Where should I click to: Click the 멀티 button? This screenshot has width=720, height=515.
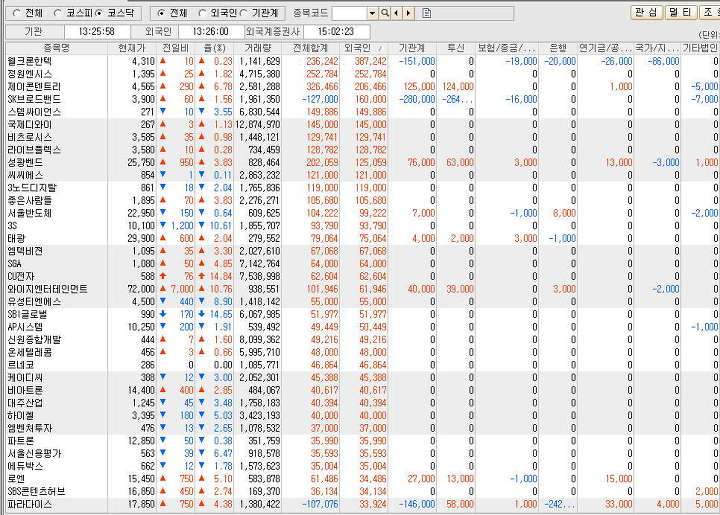[681, 12]
